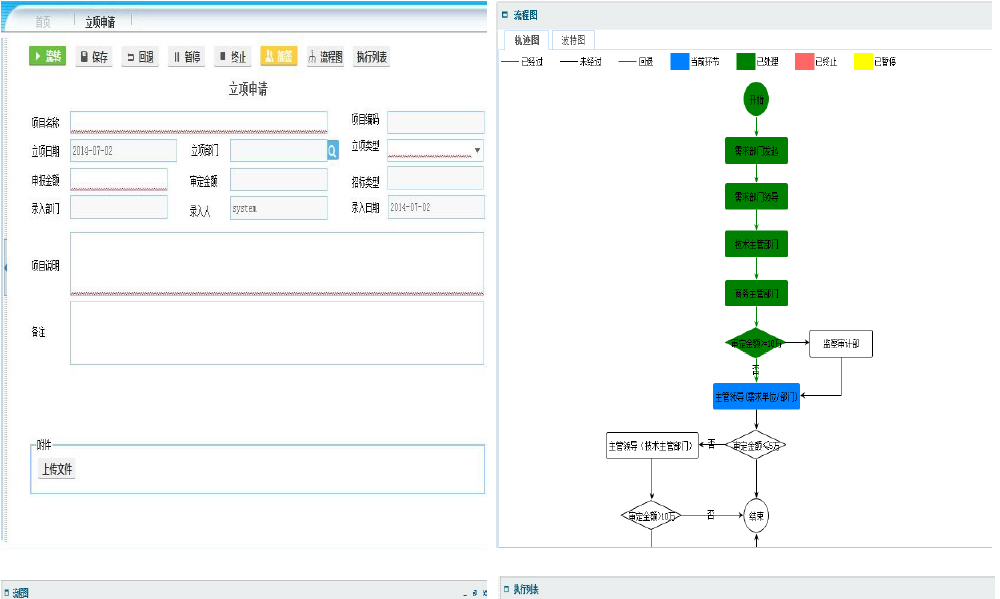This screenshot has width=1000, height=599.
Task: Click the blue 主管领导(需求单位/部门) node
Action: tap(756, 396)
